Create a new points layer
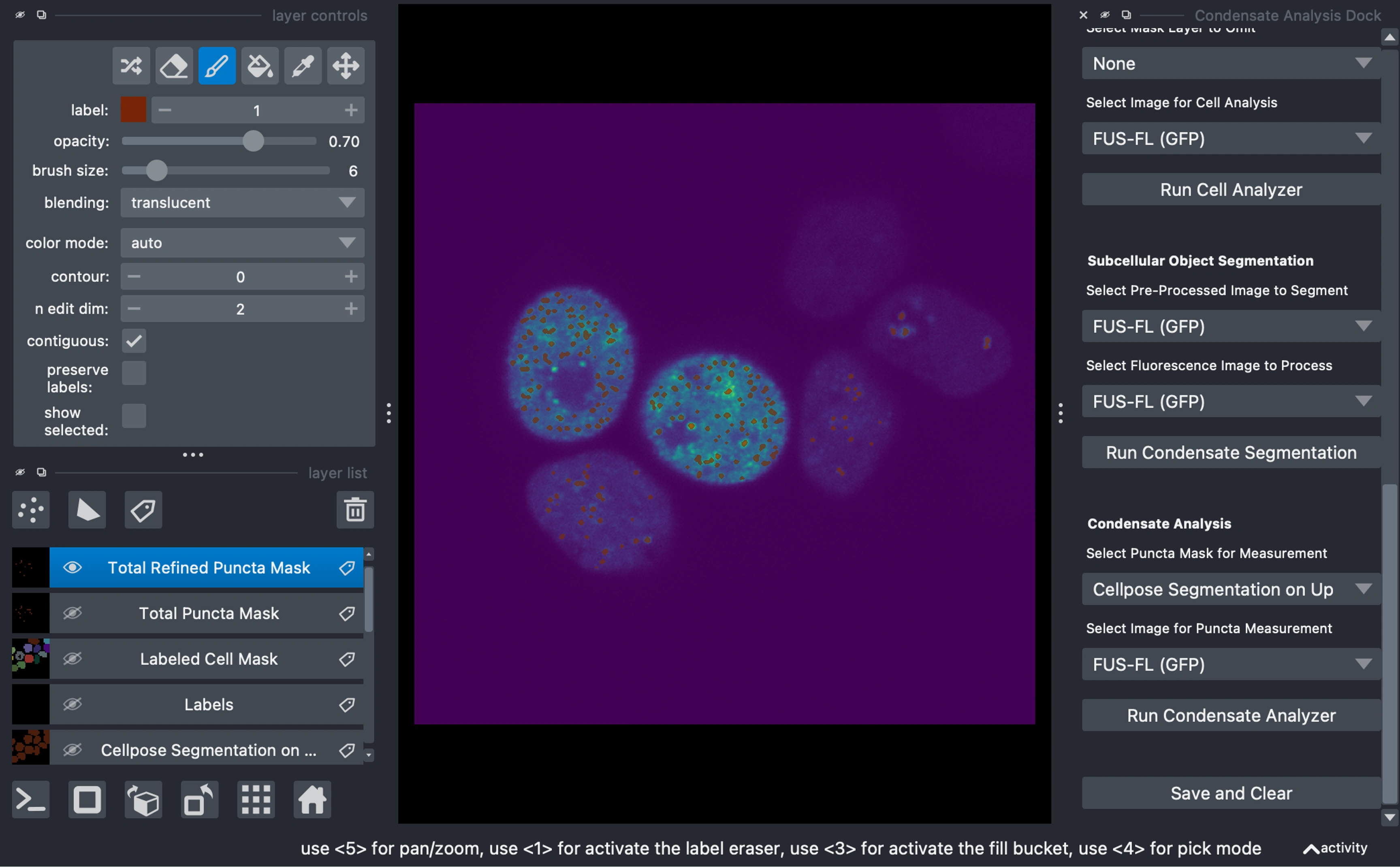 pyautogui.click(x=31, y=509)
